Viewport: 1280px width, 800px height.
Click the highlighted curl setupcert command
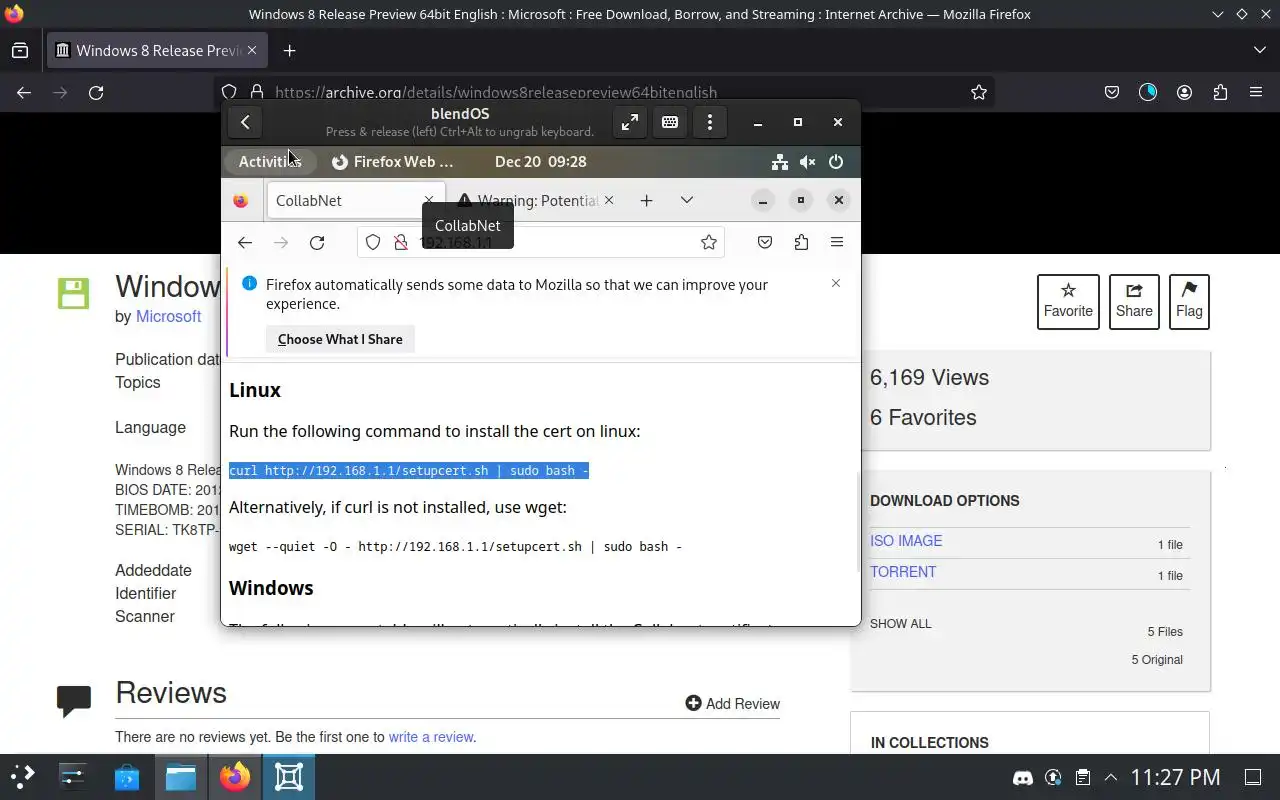coord(409,470)
